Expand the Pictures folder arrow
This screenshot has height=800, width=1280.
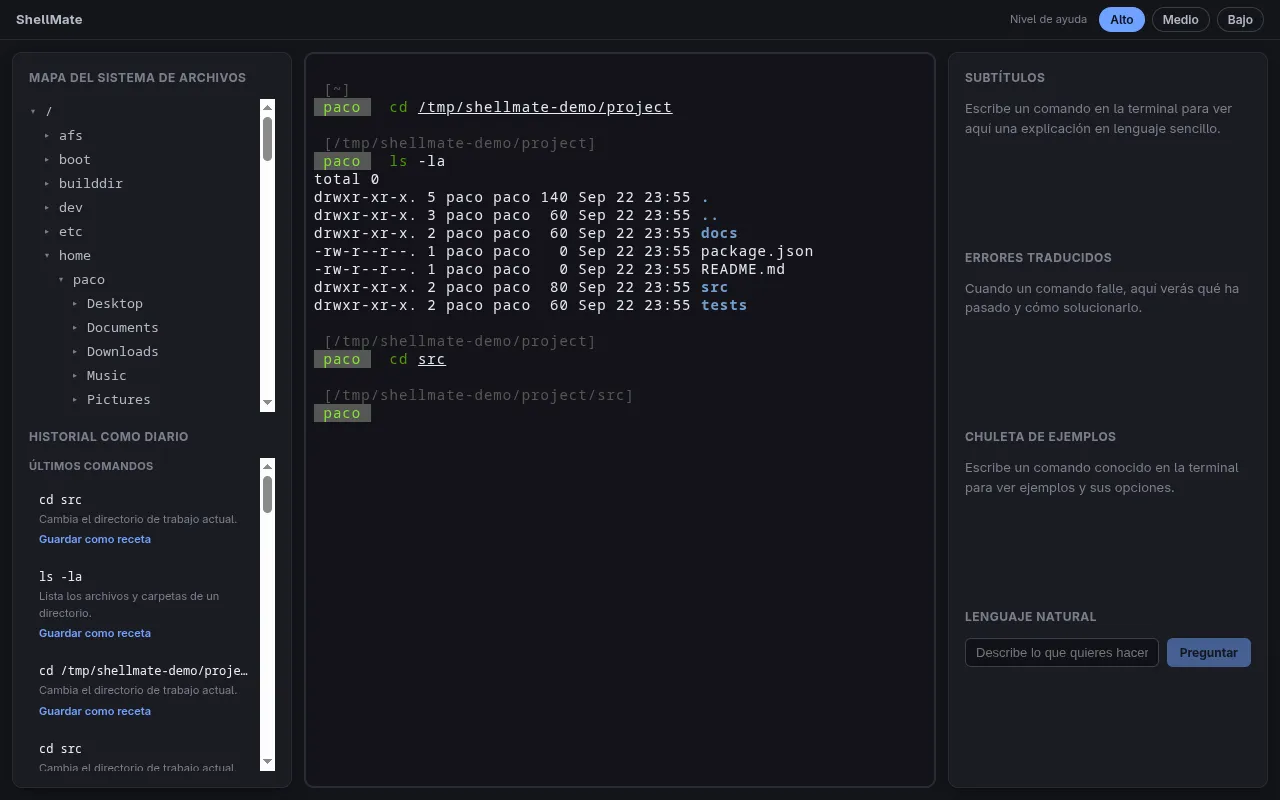[x=75, y=400]
